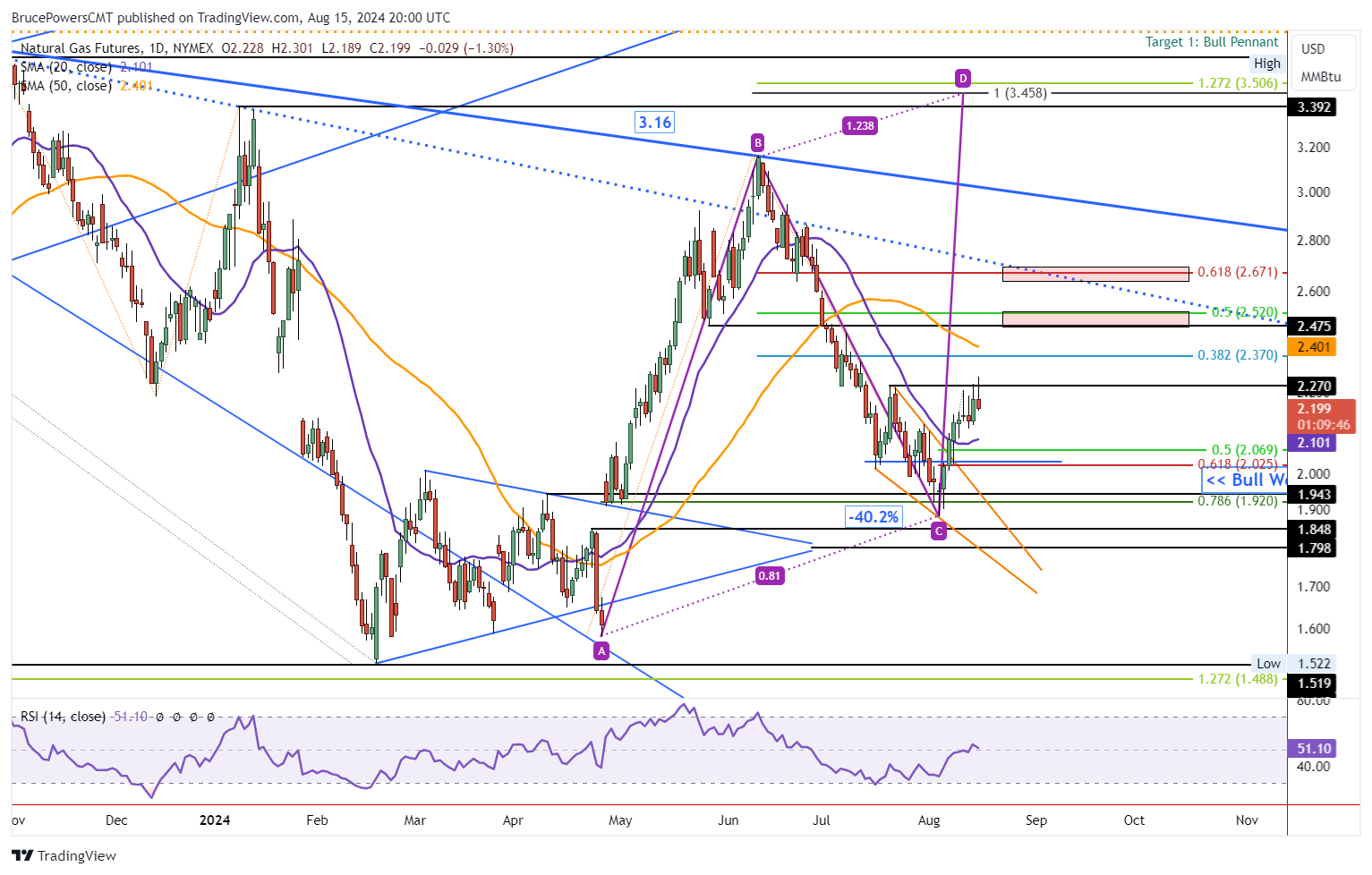Click the '0.5 (2.069)' Fibonacci label
This screenshot has height=875, width=1372.
coord(1244,450)
